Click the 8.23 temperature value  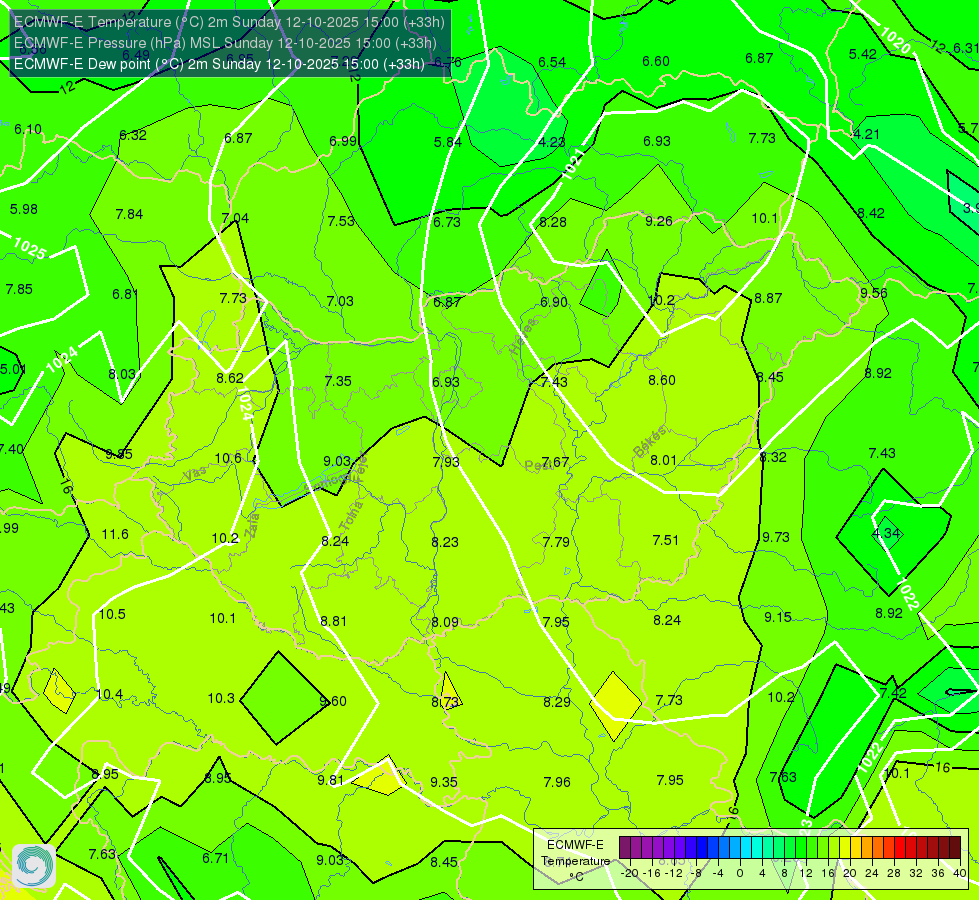pos(445,542)
